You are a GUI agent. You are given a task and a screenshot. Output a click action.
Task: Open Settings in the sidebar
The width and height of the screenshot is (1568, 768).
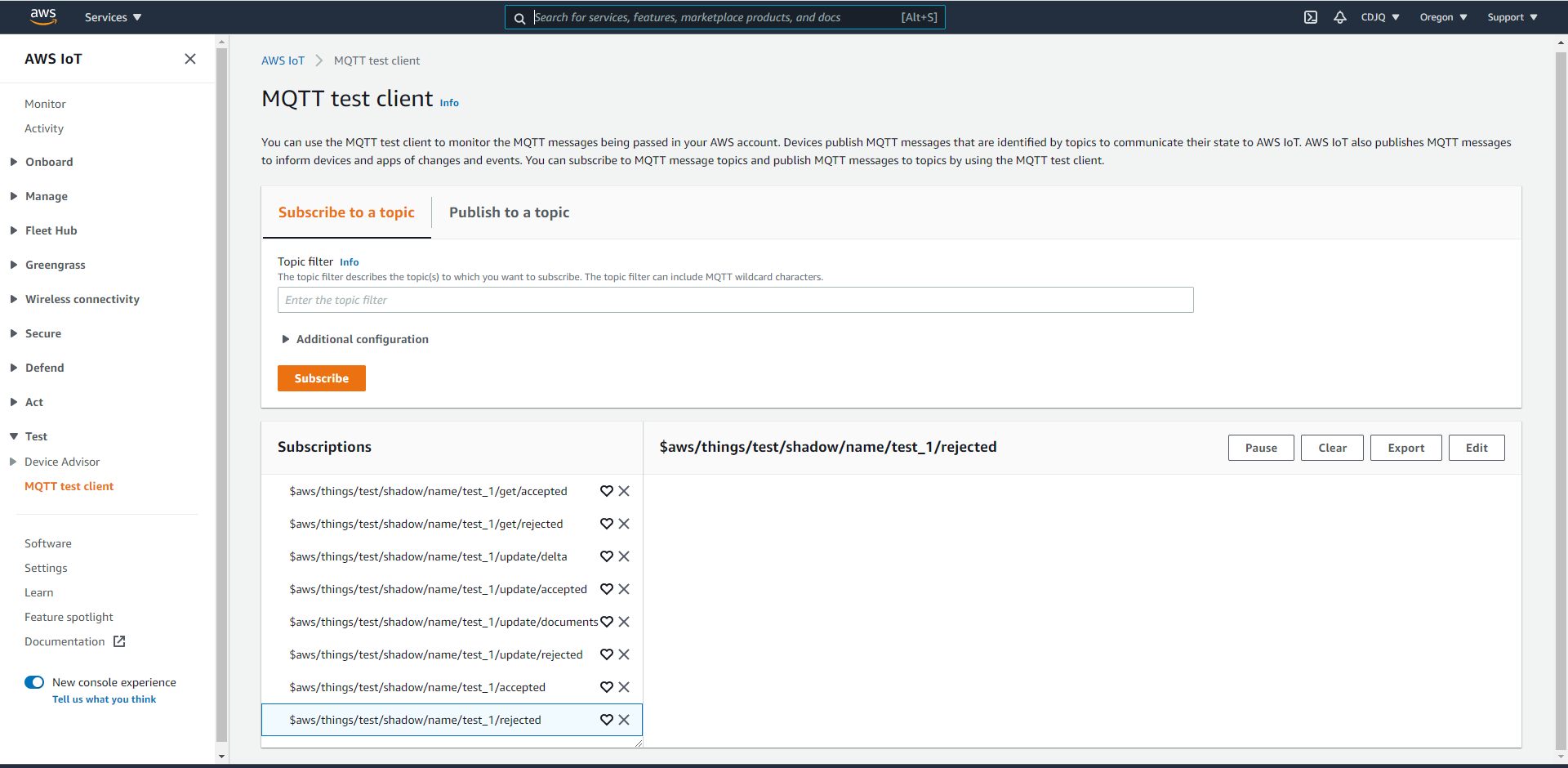click(x=46, y=568)
